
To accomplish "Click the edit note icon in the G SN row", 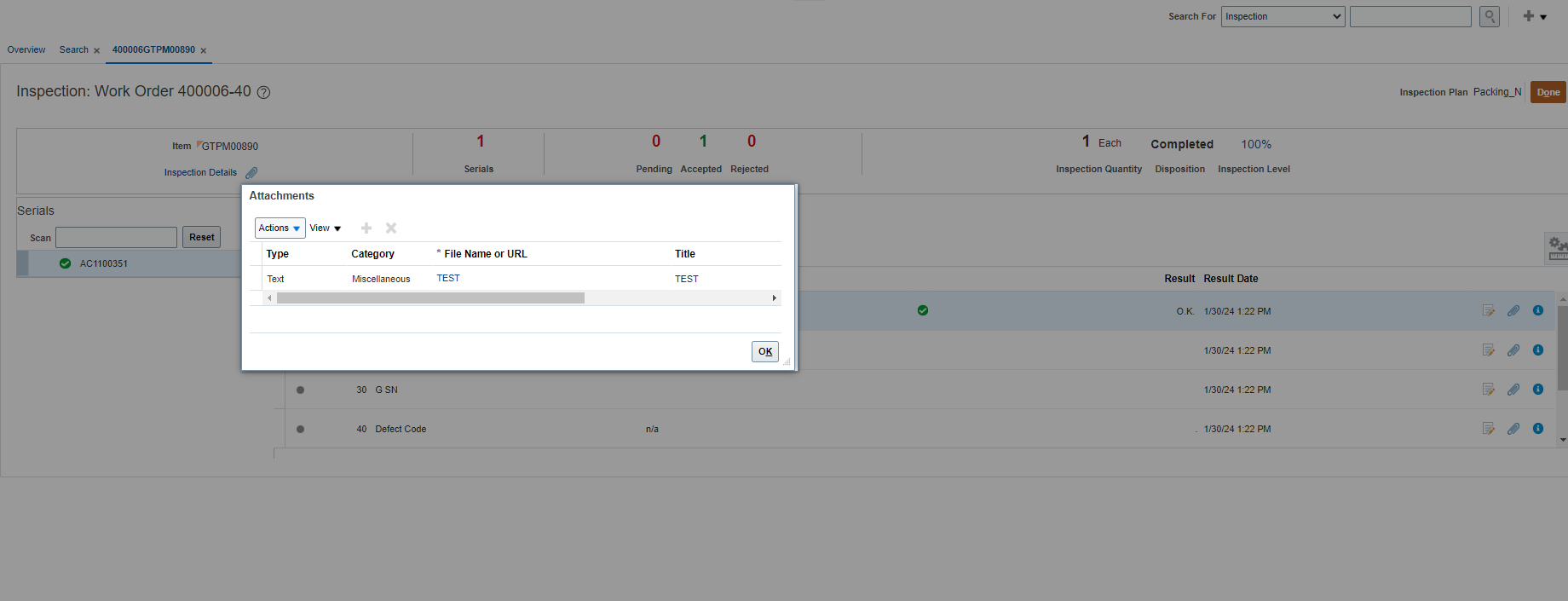I will [x=1489, y=390].
